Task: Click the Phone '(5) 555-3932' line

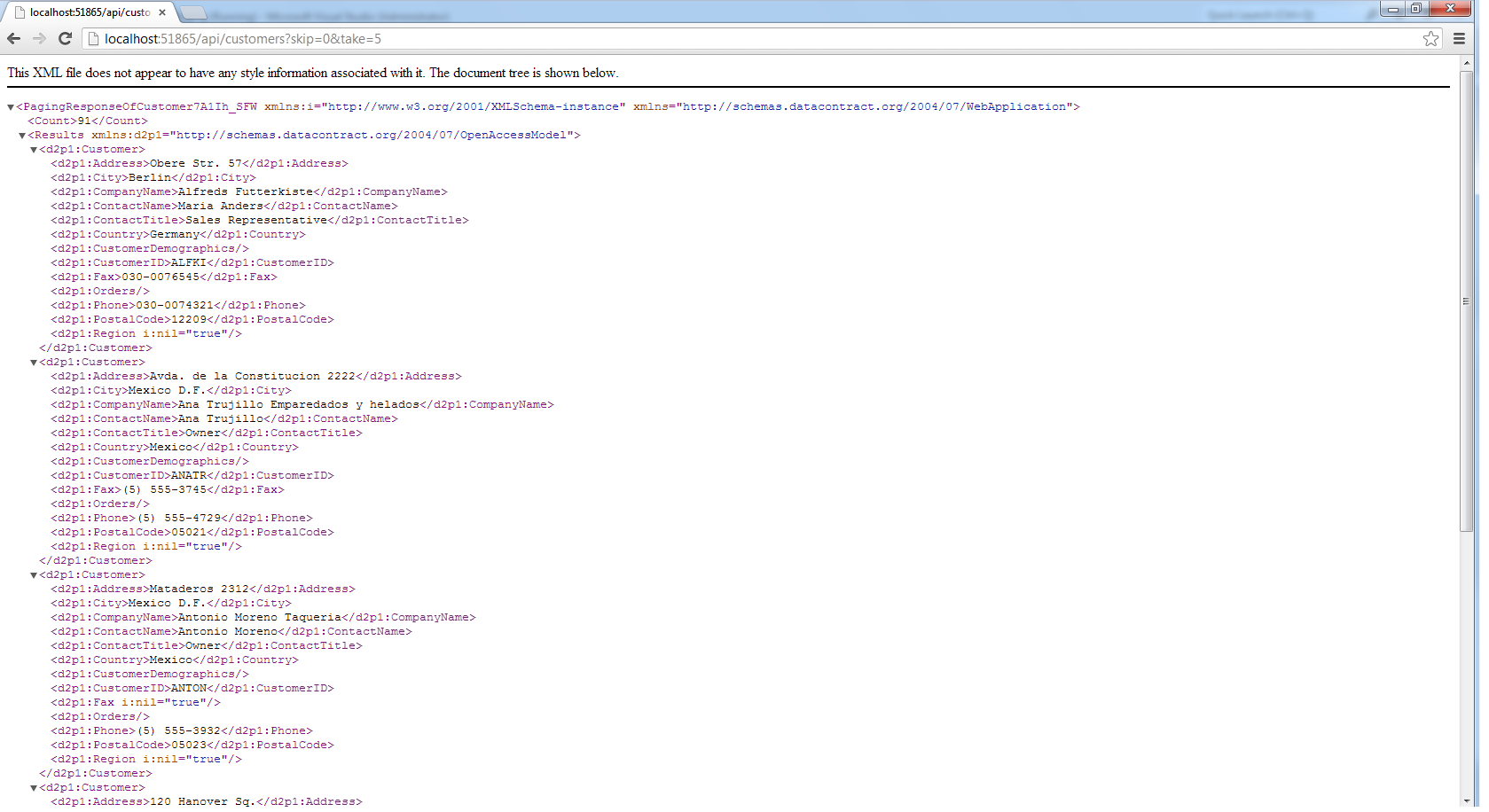Action: (182, 731)
